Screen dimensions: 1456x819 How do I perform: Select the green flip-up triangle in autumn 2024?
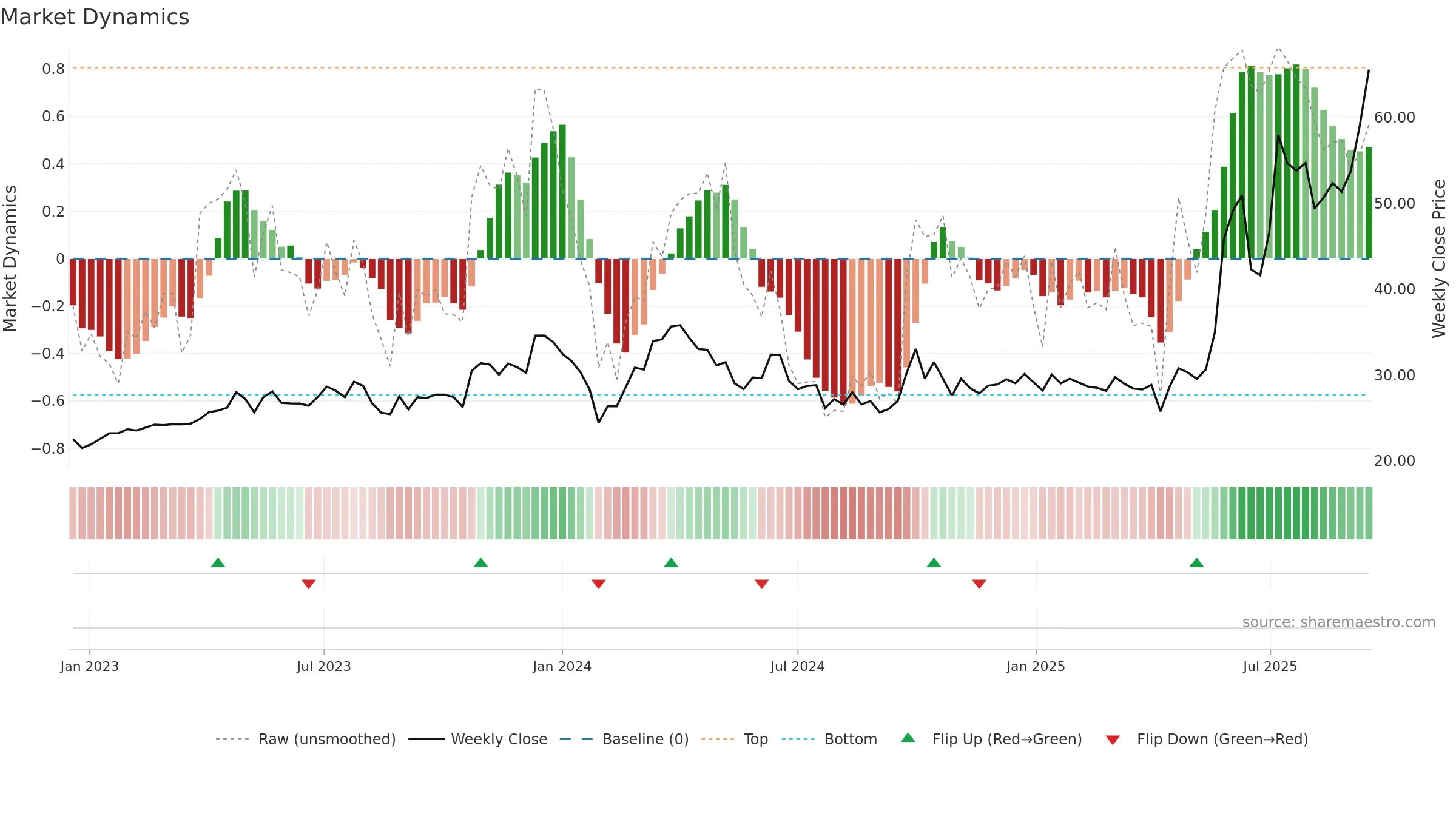[934, 562]
